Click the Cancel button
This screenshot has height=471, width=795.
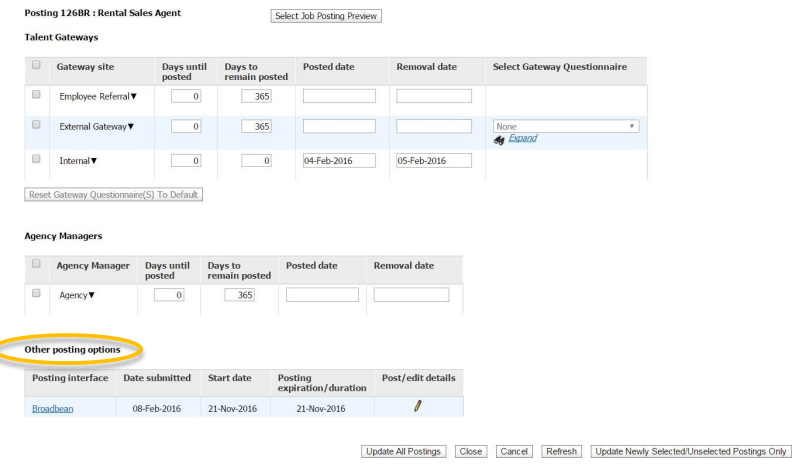tap(514, 452)
